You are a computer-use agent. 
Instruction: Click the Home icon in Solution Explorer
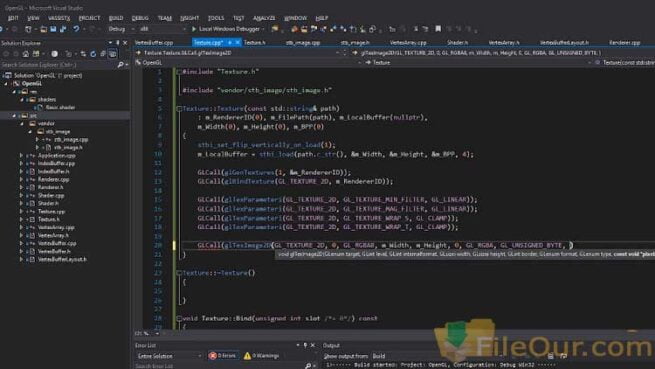pos(26,54)
